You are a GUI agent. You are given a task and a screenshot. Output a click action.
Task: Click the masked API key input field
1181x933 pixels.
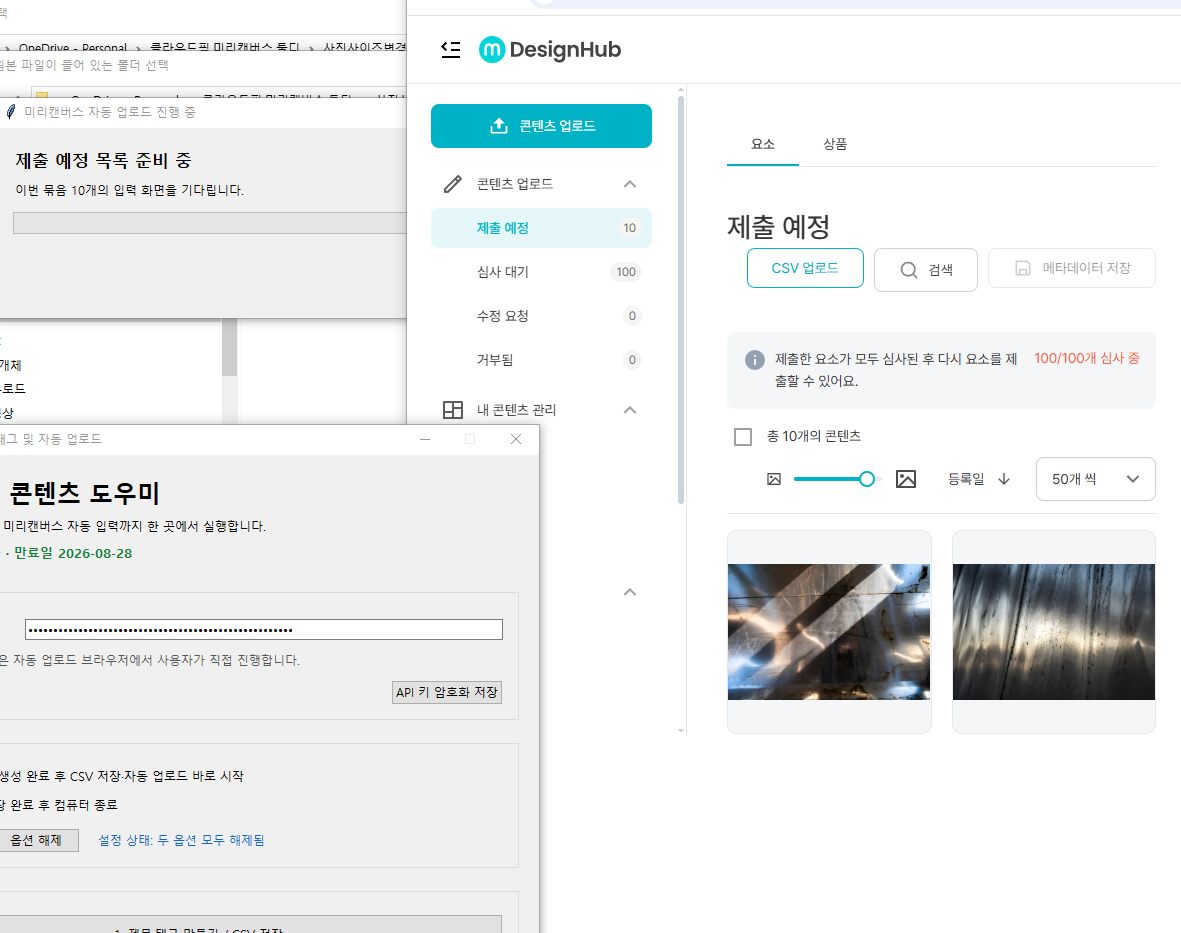pyautogui.click(x=264, y=630)
